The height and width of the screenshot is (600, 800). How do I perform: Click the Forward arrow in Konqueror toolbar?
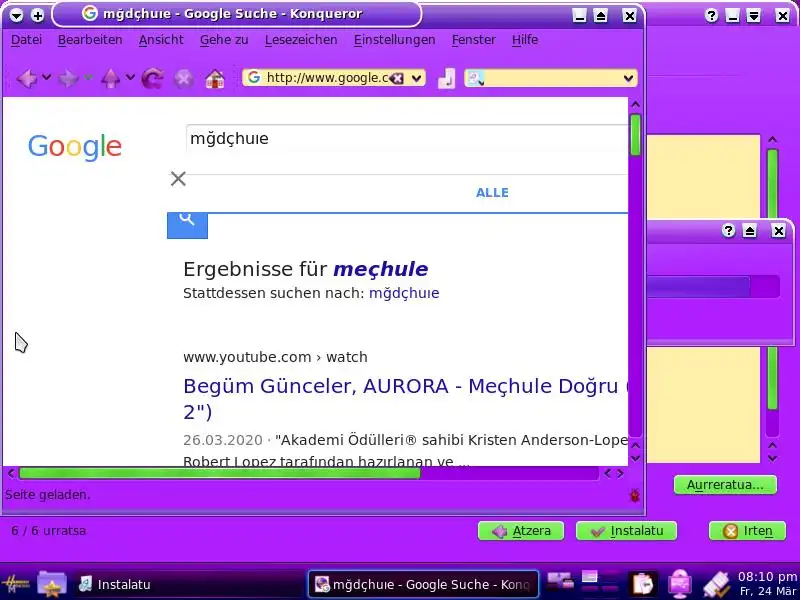(x=68, y=79)
